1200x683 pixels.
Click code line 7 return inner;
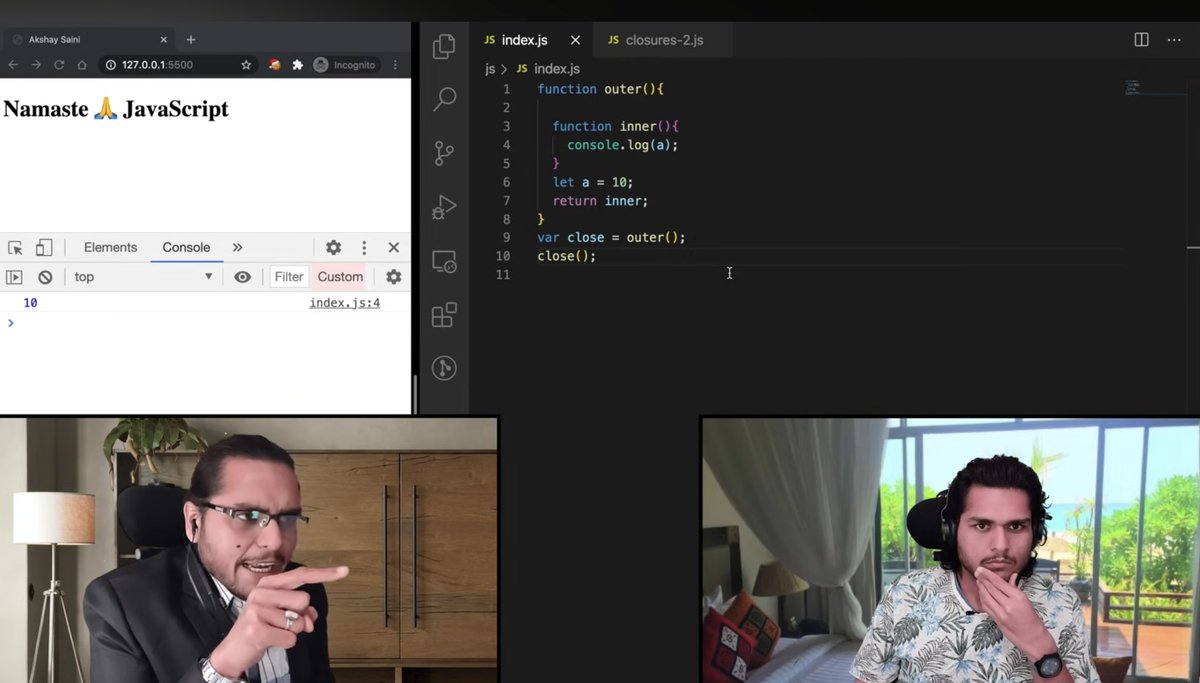(x=600, y=201)
